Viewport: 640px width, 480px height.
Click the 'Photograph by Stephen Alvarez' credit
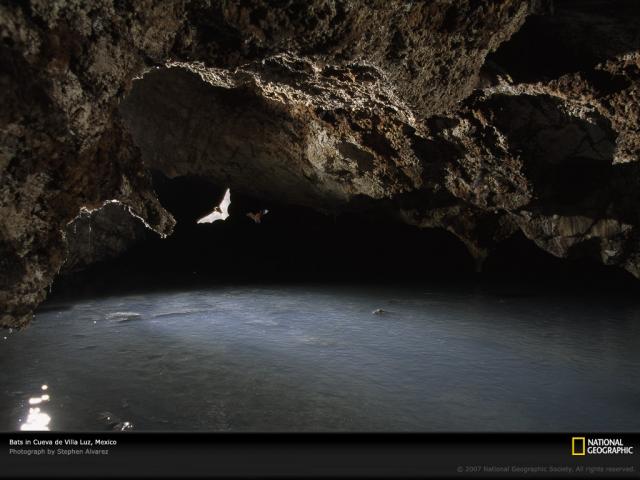point(59,451)
